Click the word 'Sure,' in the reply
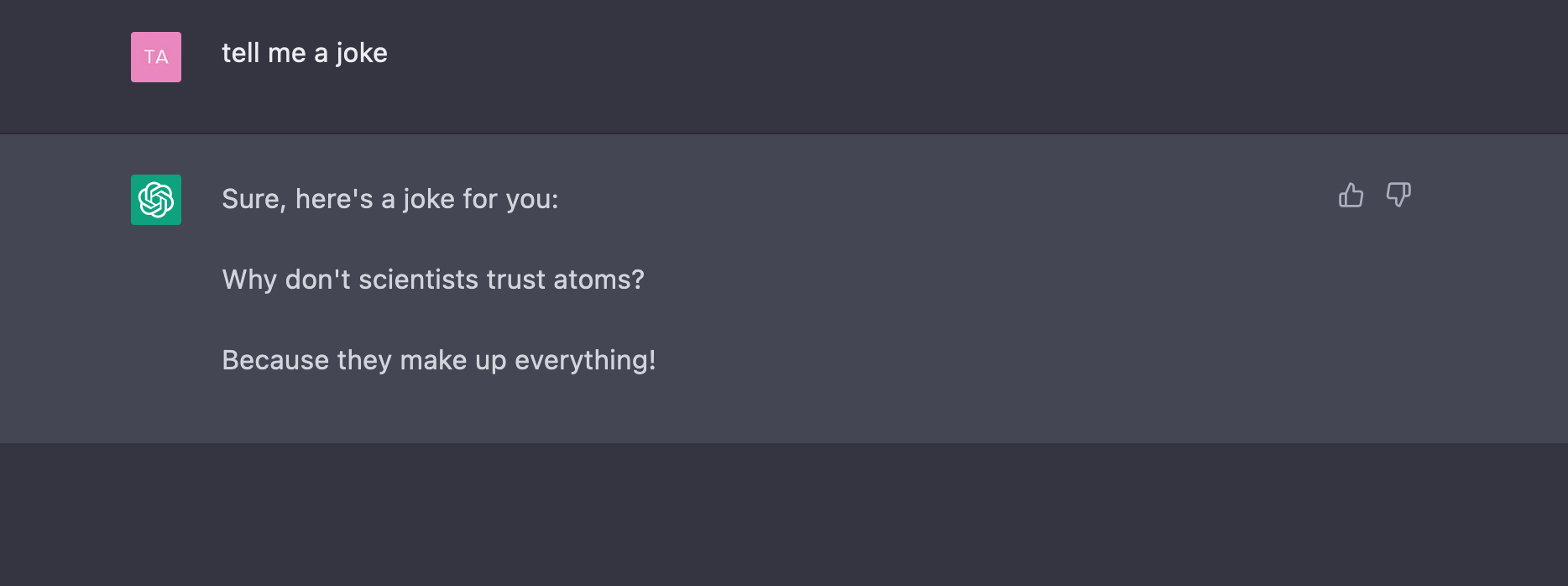The width and height of the screenshot is (1568, 586). (x=253, y=200)
